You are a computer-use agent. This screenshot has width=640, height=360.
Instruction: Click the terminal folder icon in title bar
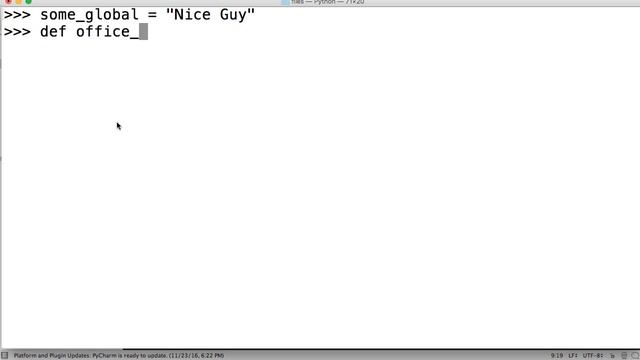pos(285,2)
